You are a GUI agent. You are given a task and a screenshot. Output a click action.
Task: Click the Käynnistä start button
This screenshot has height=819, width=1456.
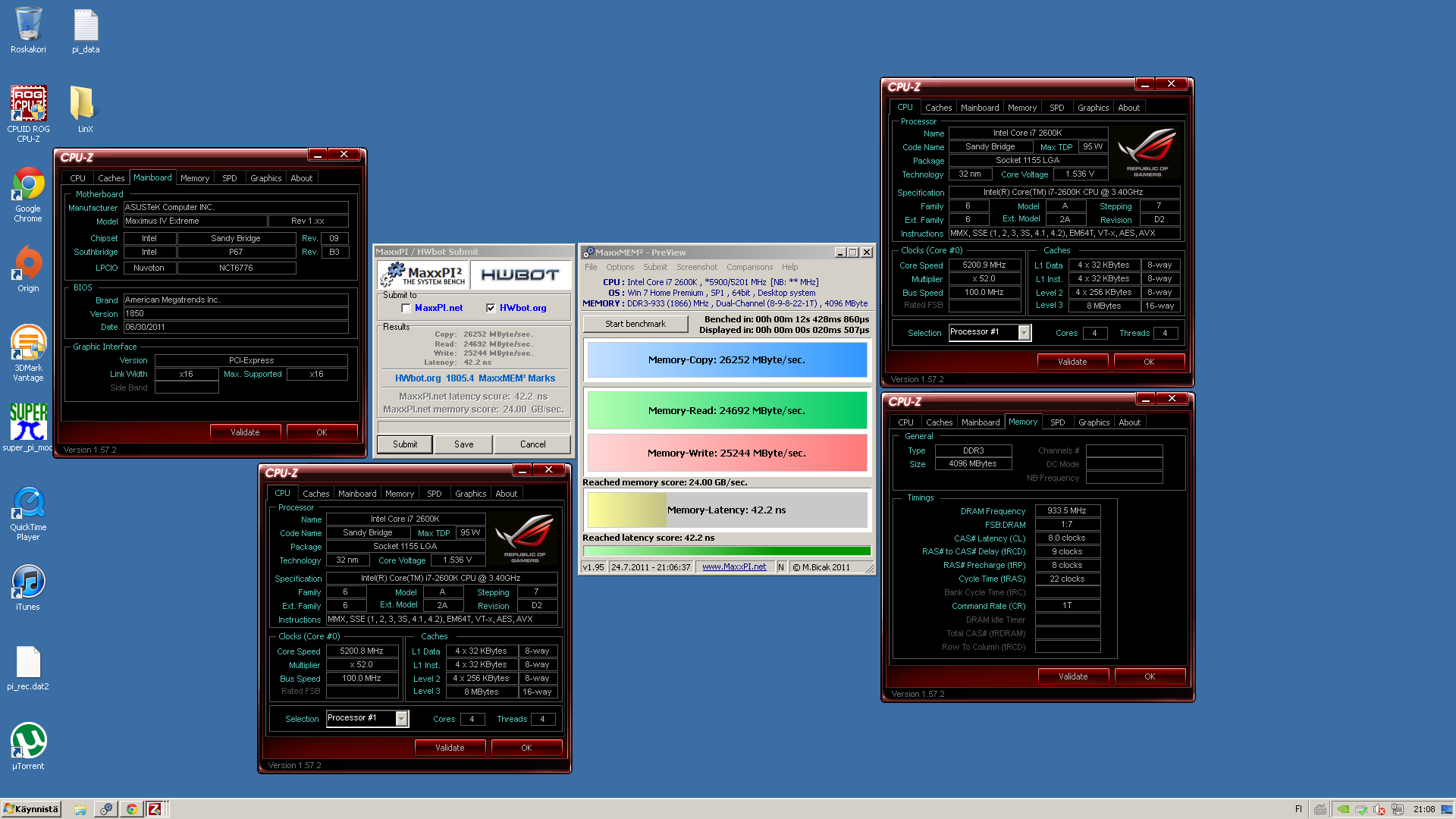pyautogui.click(x=31, y=809)
